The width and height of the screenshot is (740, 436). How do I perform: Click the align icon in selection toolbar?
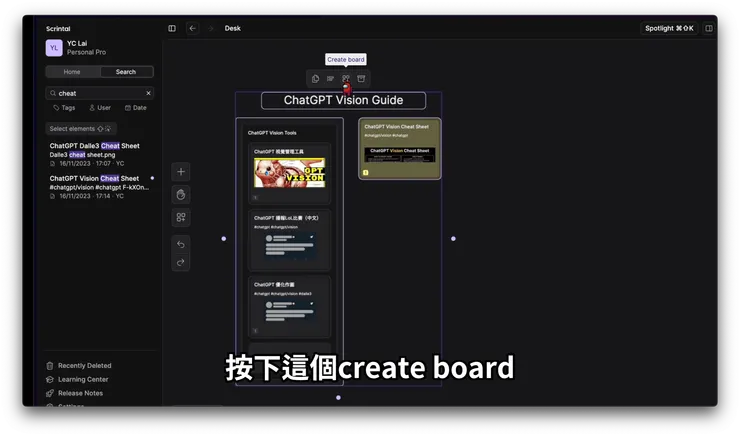pyautogui.click(x=330, y=78)
